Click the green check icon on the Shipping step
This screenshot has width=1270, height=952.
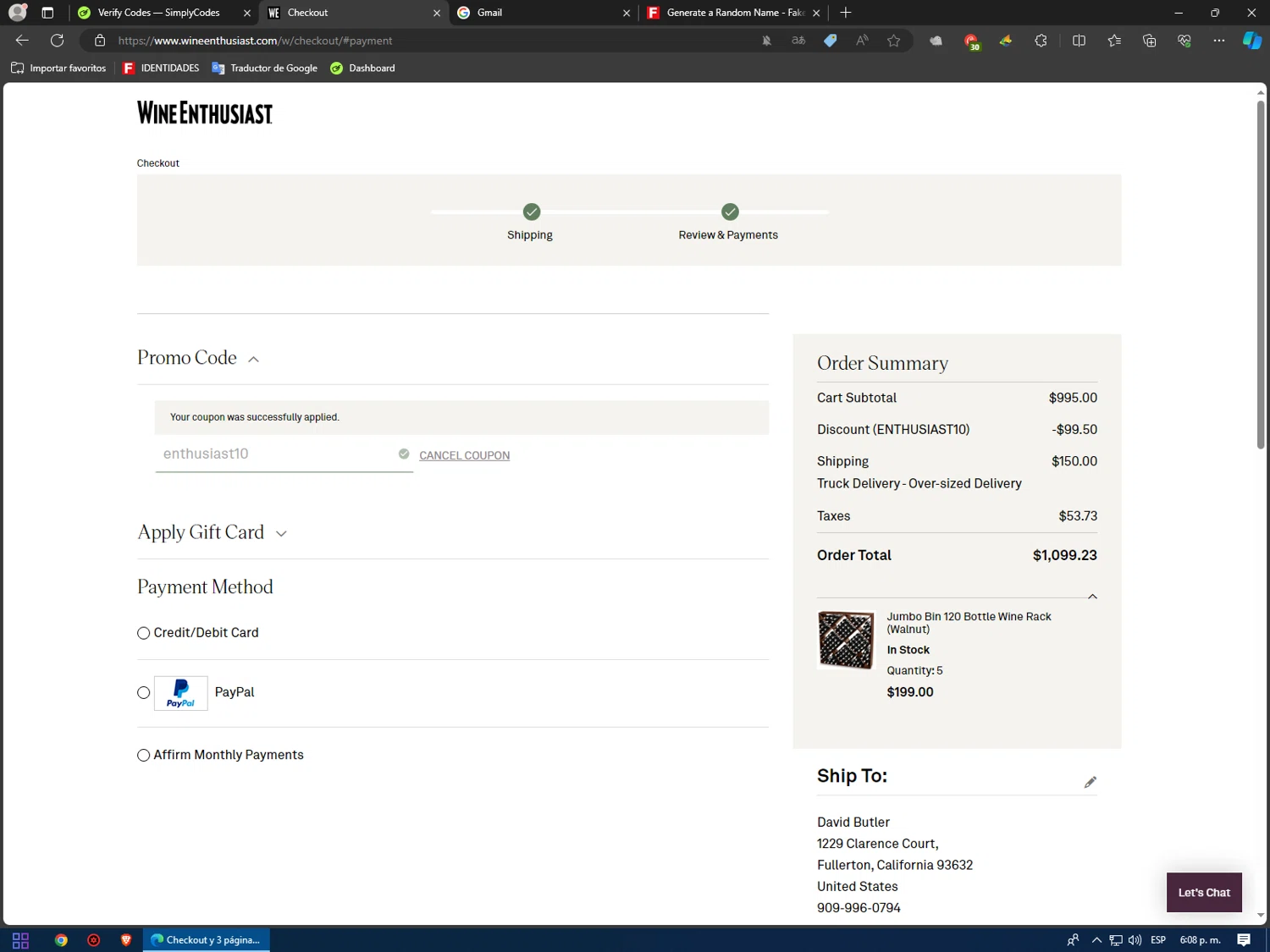coord(531,212)
